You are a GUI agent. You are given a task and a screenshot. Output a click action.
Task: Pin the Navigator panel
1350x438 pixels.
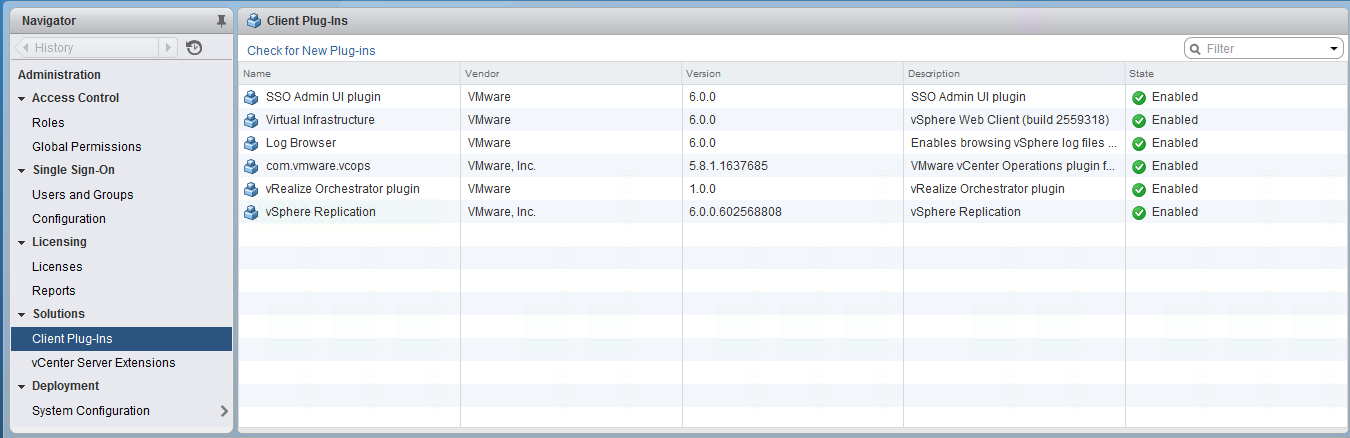tap(221, 21)
